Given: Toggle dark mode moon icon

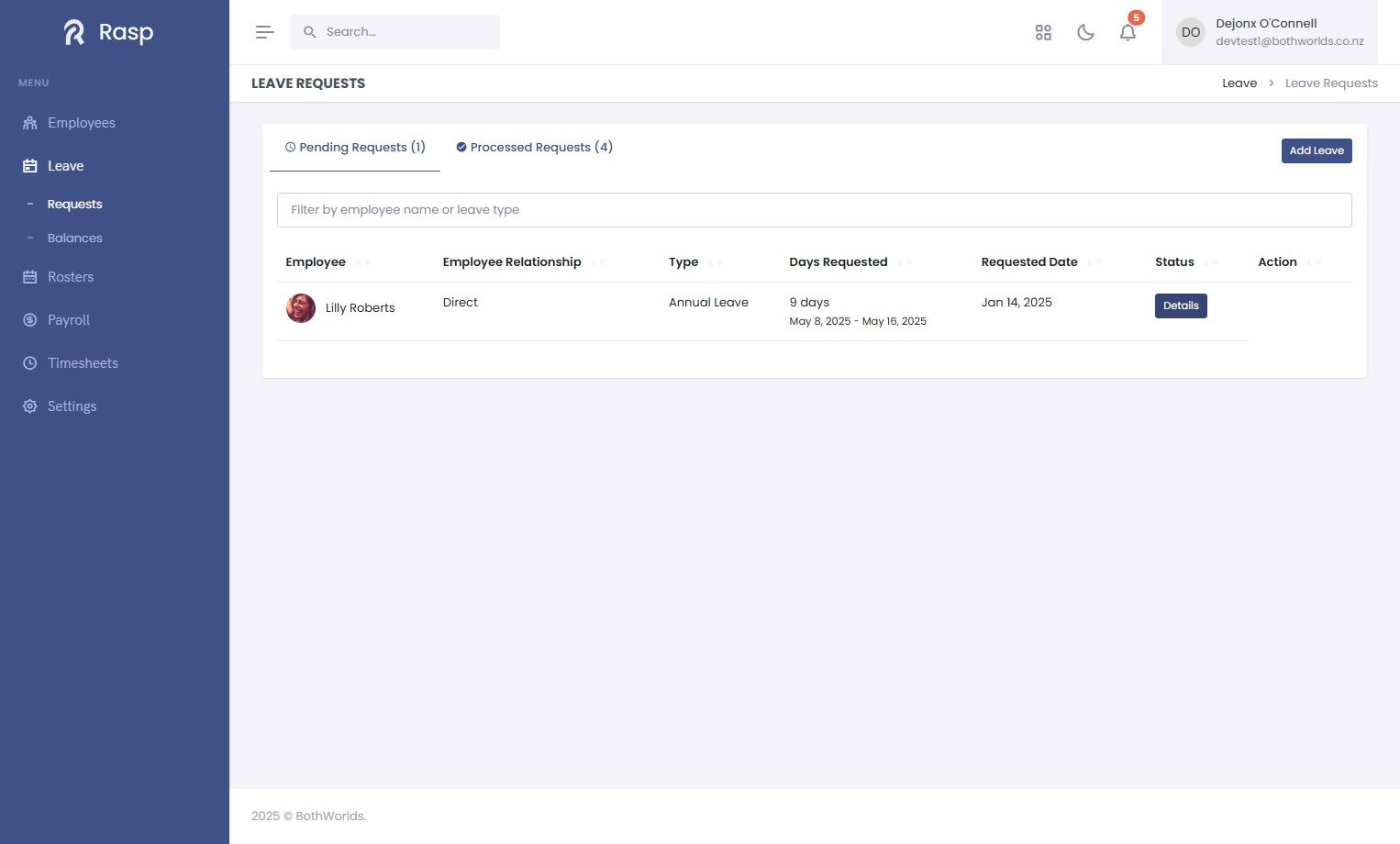Looking at the screenshot, I should point(1085,32).
